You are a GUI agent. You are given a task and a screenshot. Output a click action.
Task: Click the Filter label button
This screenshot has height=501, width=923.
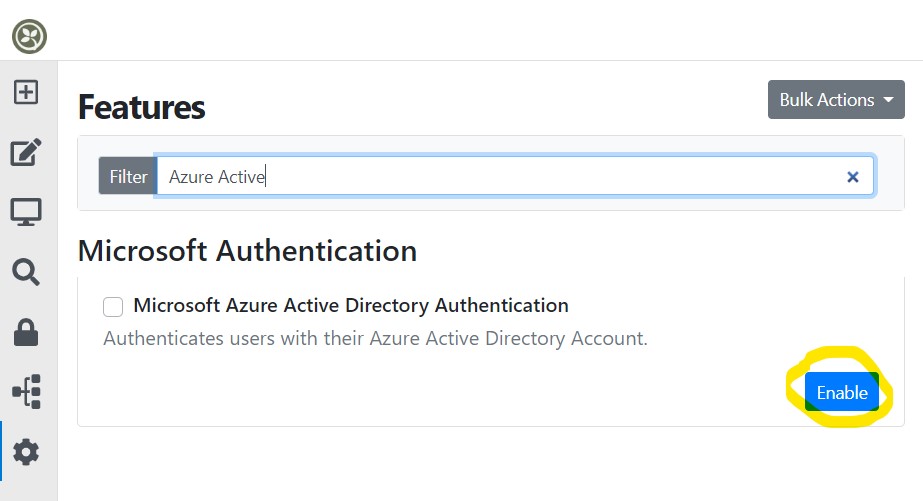tap(128, 176)
